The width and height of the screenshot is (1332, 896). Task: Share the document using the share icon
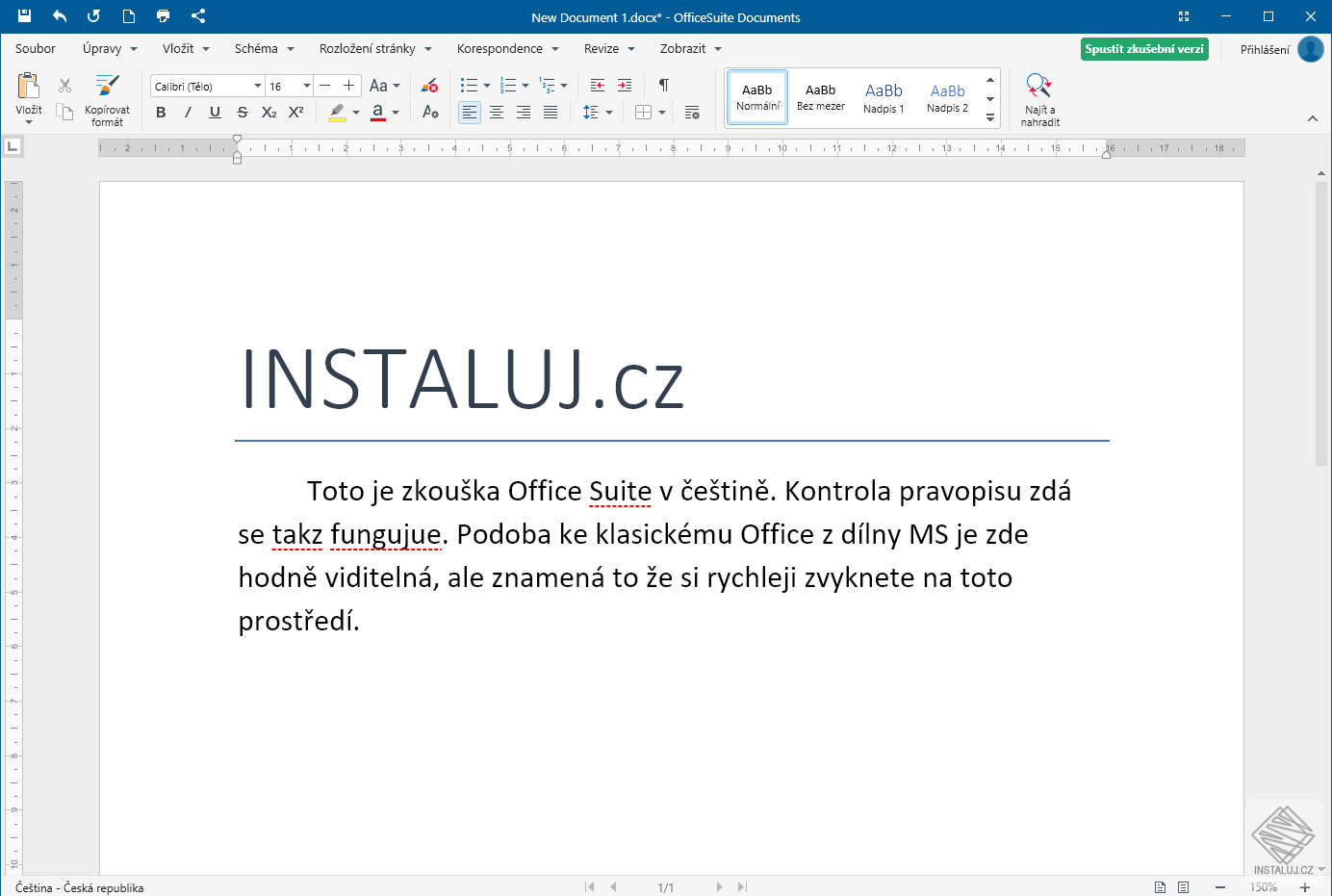[x=198, y=16]
